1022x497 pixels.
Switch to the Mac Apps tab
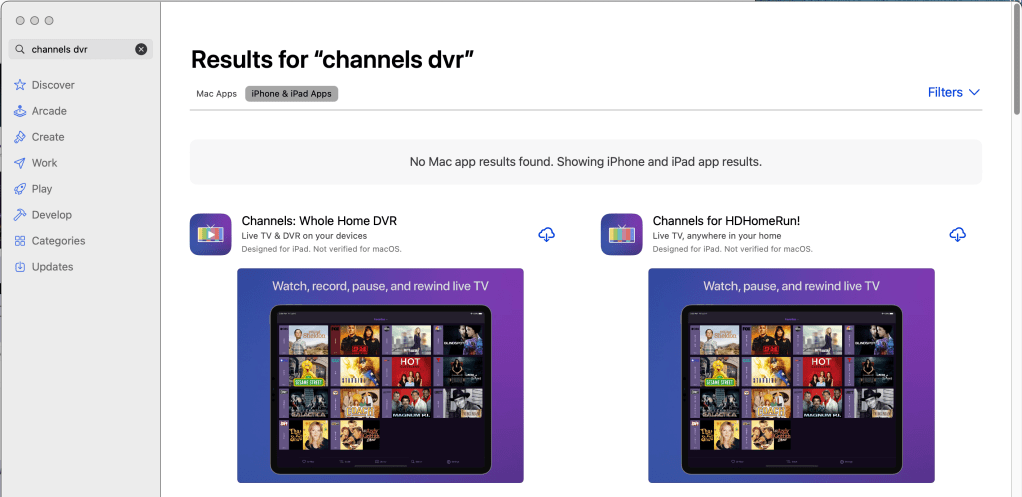click(x=216, y=94)
